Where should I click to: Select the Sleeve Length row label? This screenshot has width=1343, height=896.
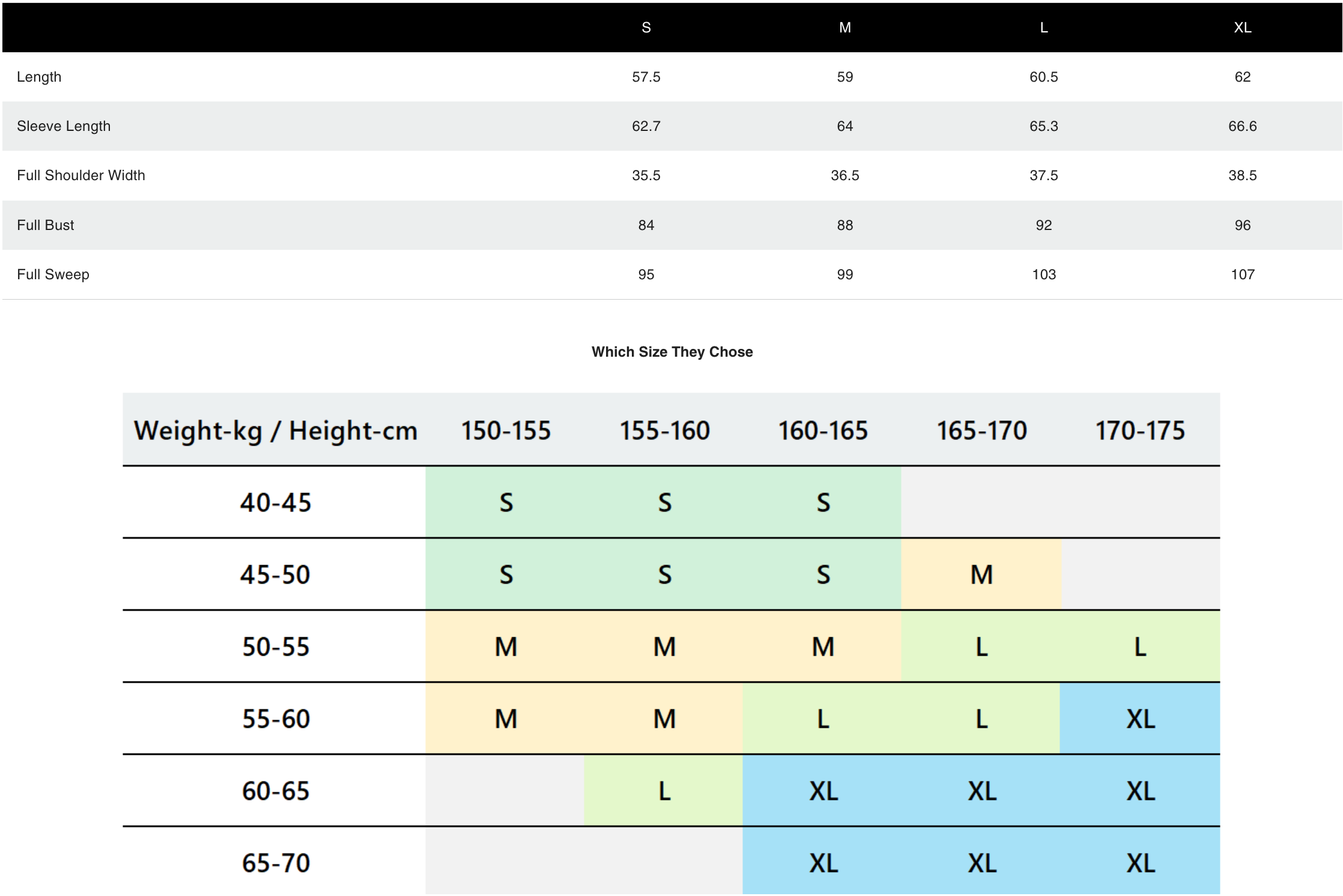(x=64, y=126)
